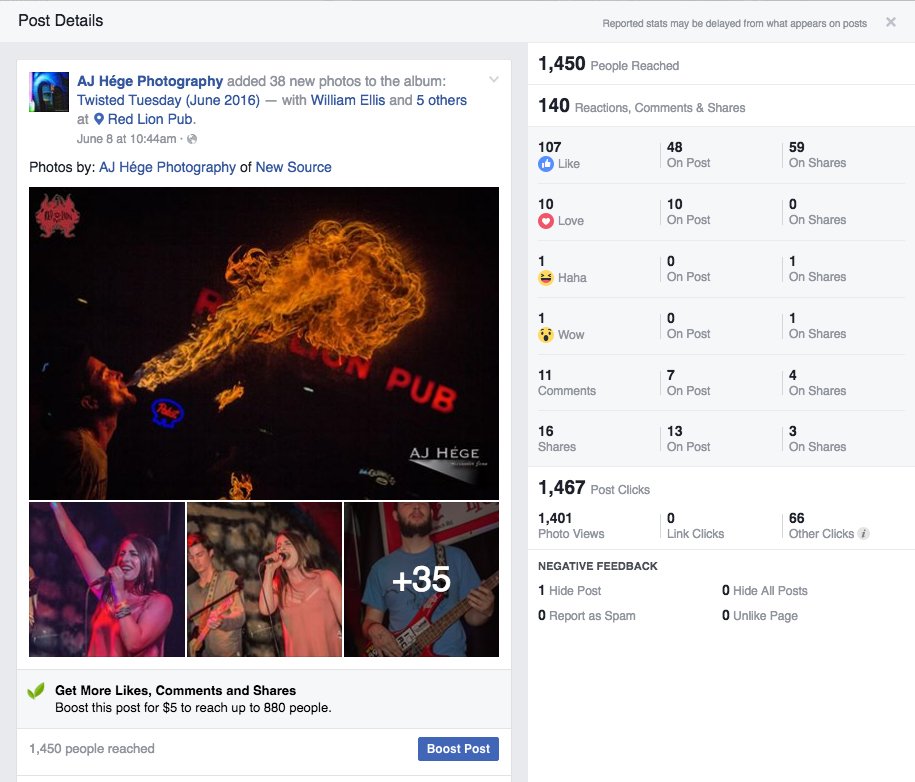Click the location pin icon beside Red Lion Pub
Viewport: 915px width, 782px height.
tap(99, 119)
